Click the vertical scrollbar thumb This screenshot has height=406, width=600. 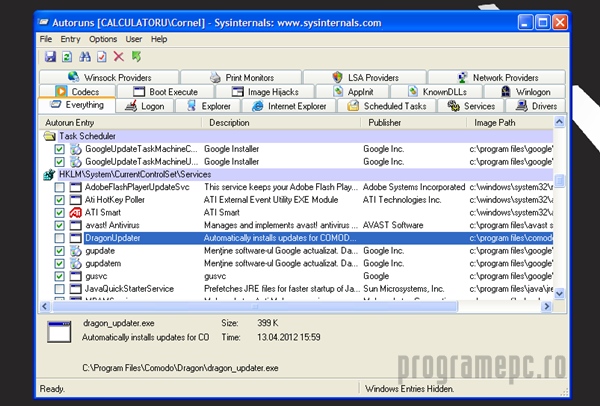click(x=559, y=180)
